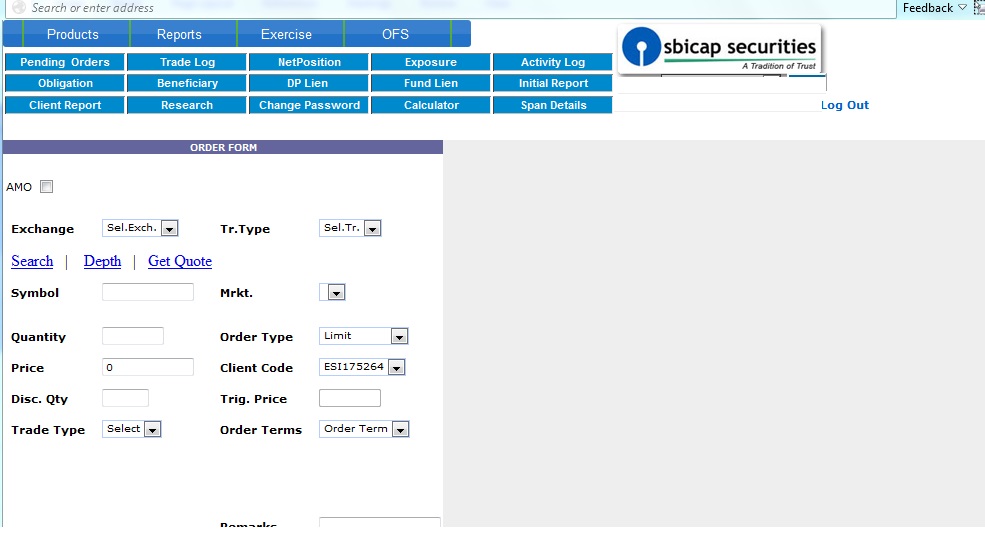This screenshot has width=985, height=533.
Task: Click the sbicap securities logo
Action: 719,49
